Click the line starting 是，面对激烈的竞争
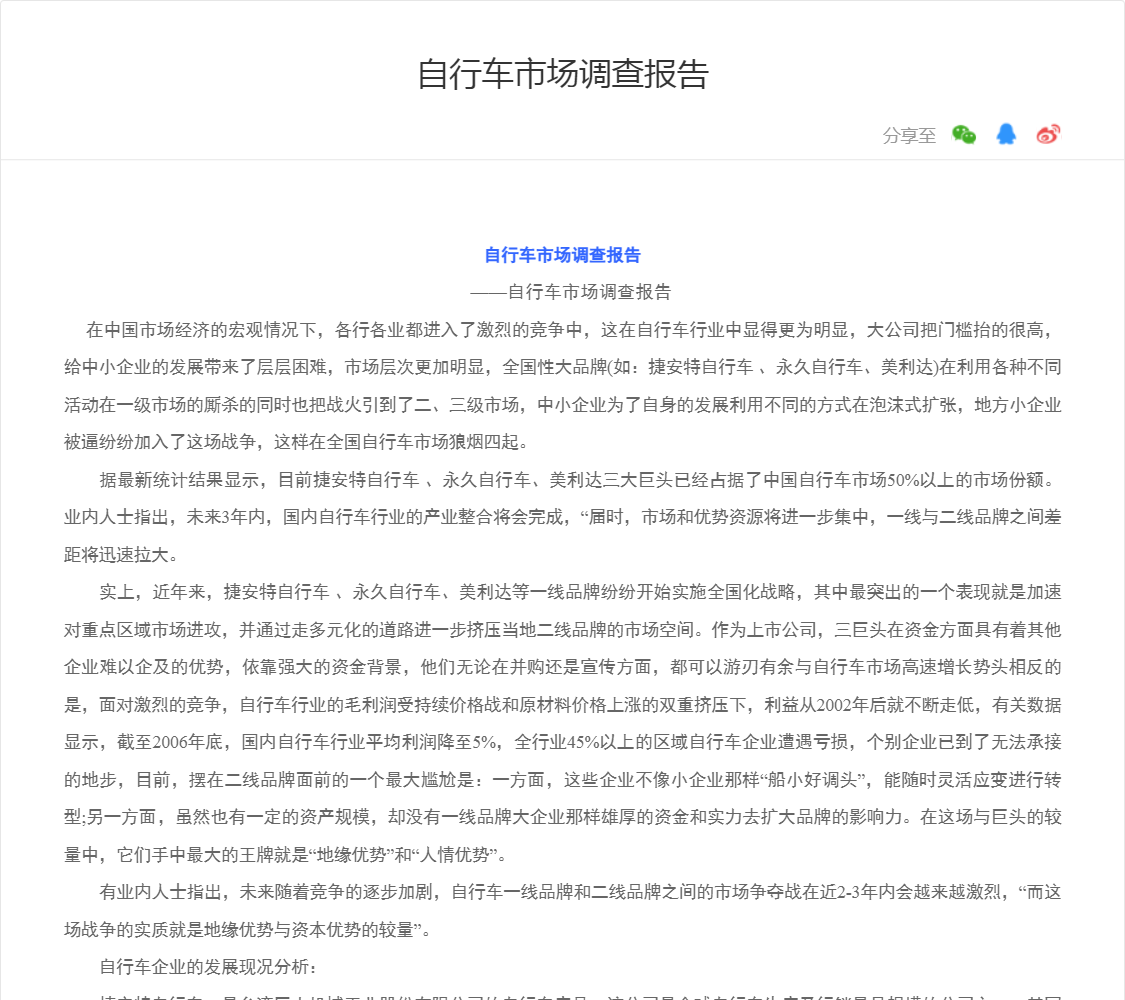 pyautogui.click(x=562, y=704)
